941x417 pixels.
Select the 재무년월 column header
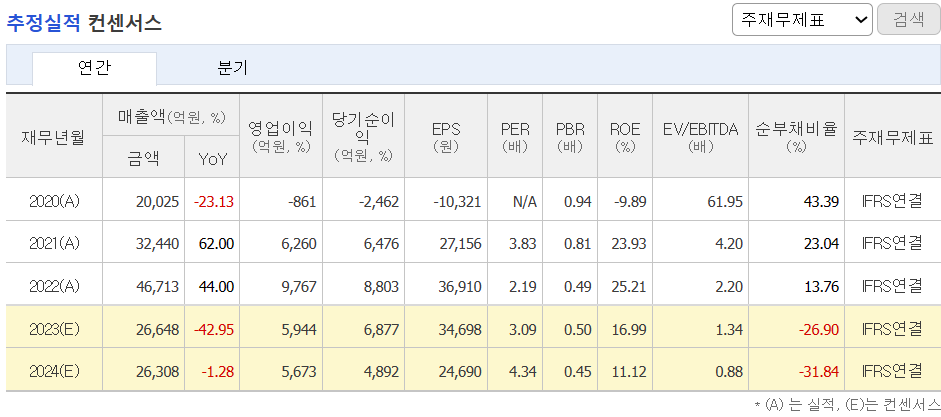pyautogui.click(x=54, y=136)
